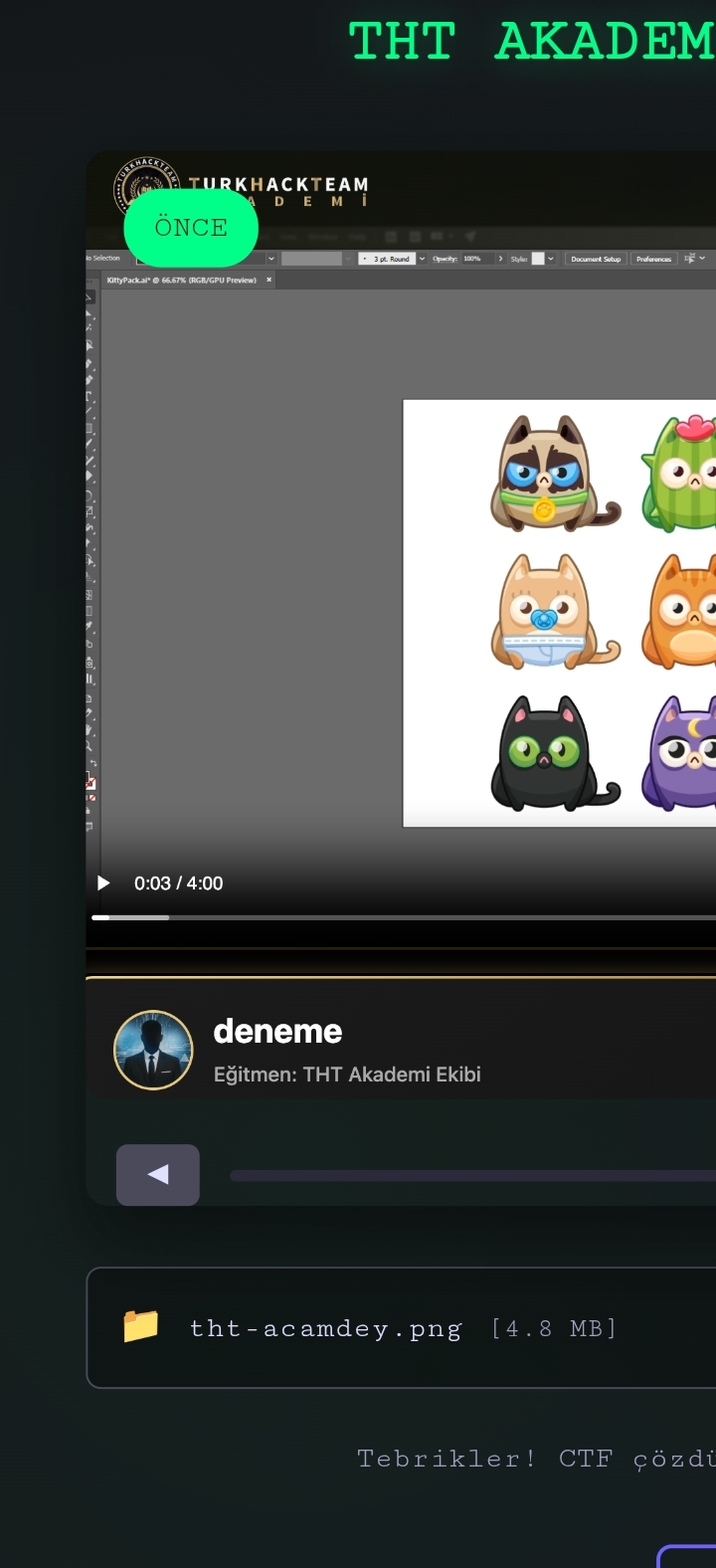Click the instructor avatar beside deneme
Screen dimensions: 716x1568
(153, 1051)
